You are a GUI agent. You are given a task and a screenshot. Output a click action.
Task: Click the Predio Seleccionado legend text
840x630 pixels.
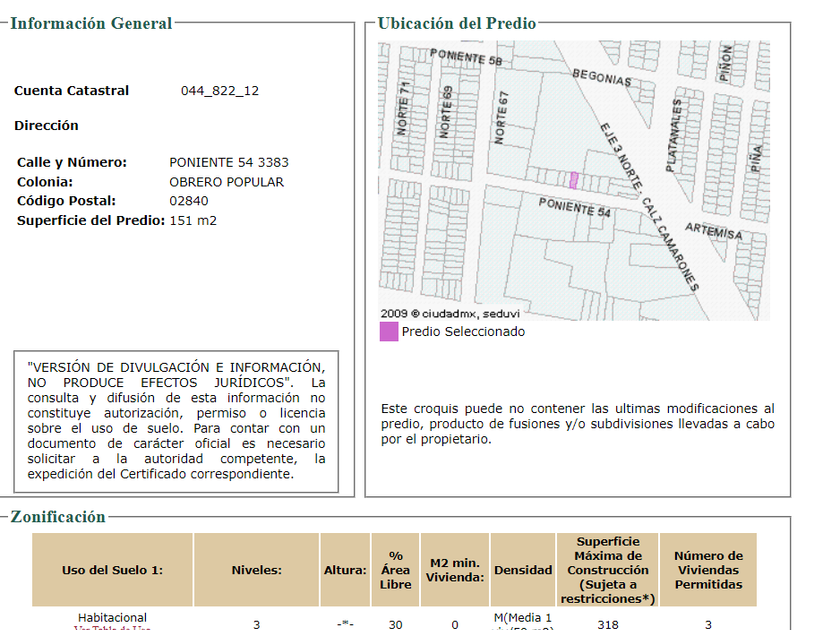[463, 332]
